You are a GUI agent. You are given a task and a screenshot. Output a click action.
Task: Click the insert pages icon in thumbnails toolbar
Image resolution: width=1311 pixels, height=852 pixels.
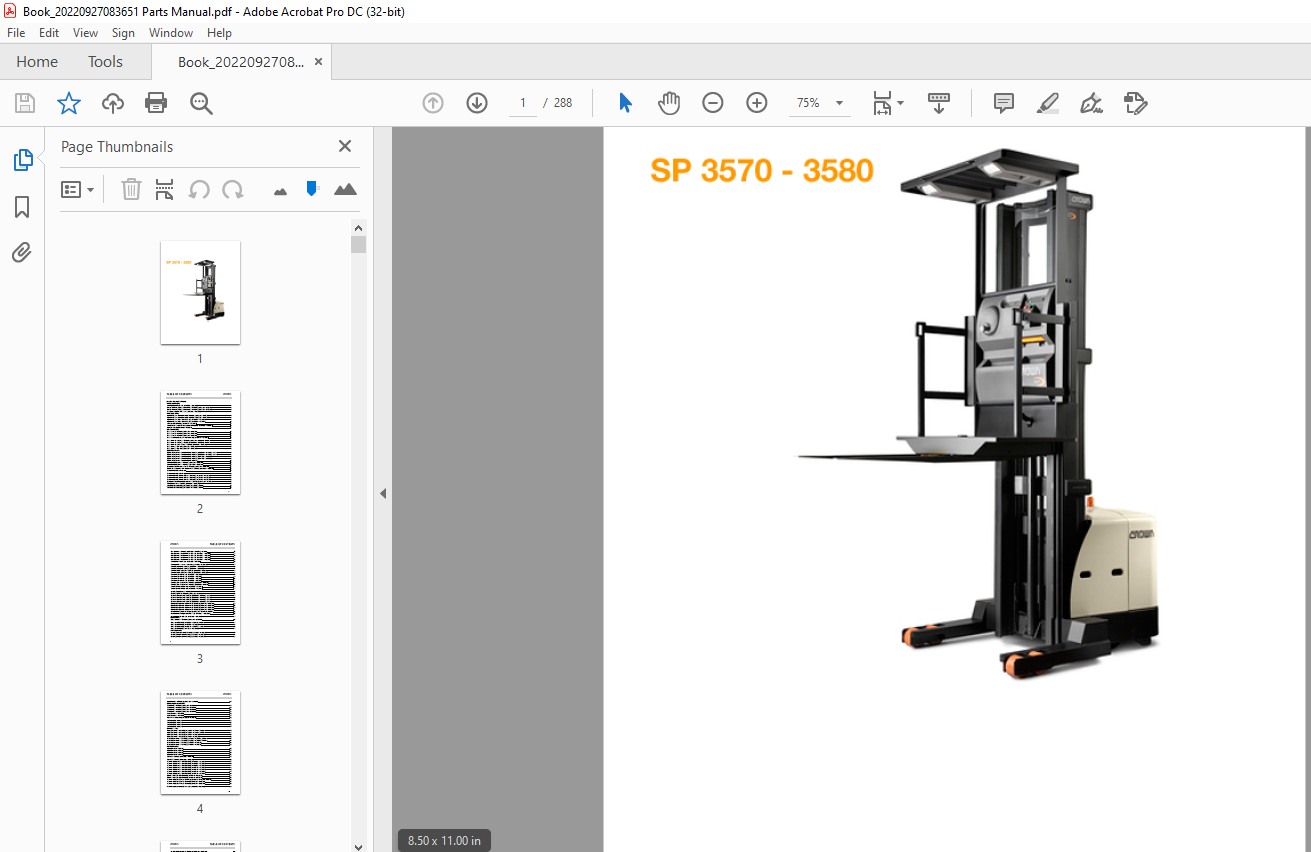coord(165,189)
